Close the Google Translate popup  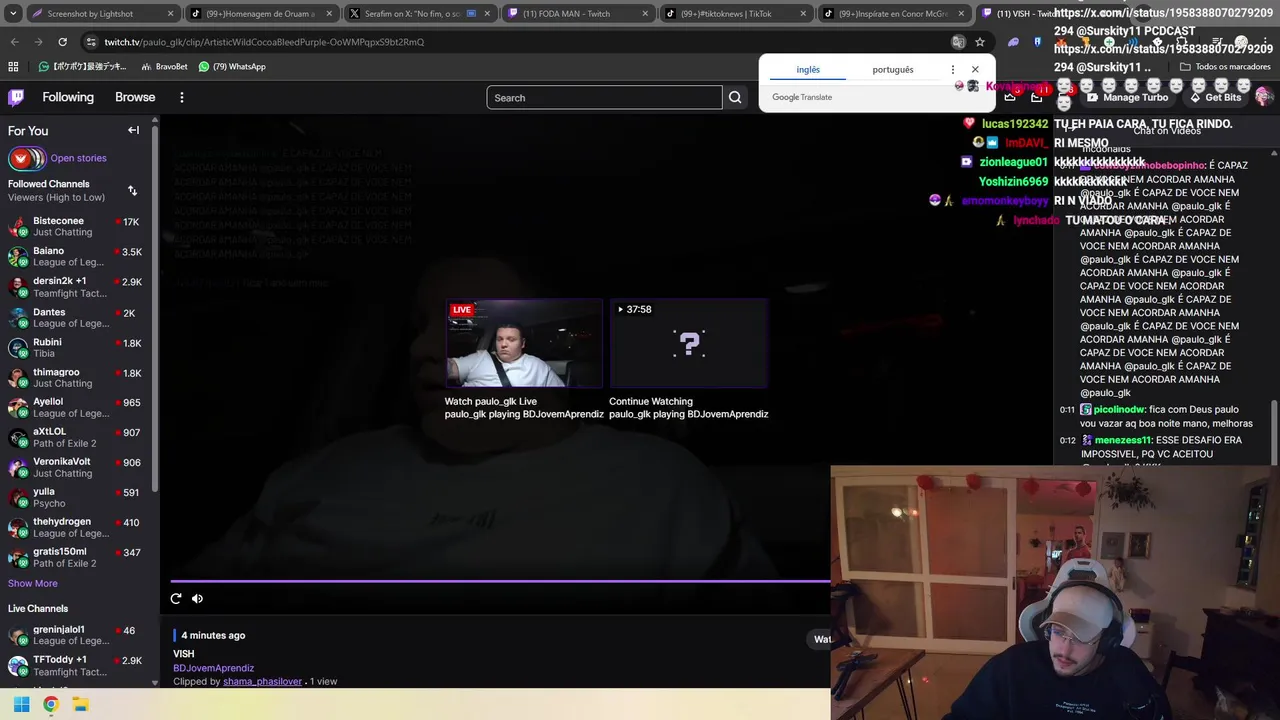tap(975, 70)
